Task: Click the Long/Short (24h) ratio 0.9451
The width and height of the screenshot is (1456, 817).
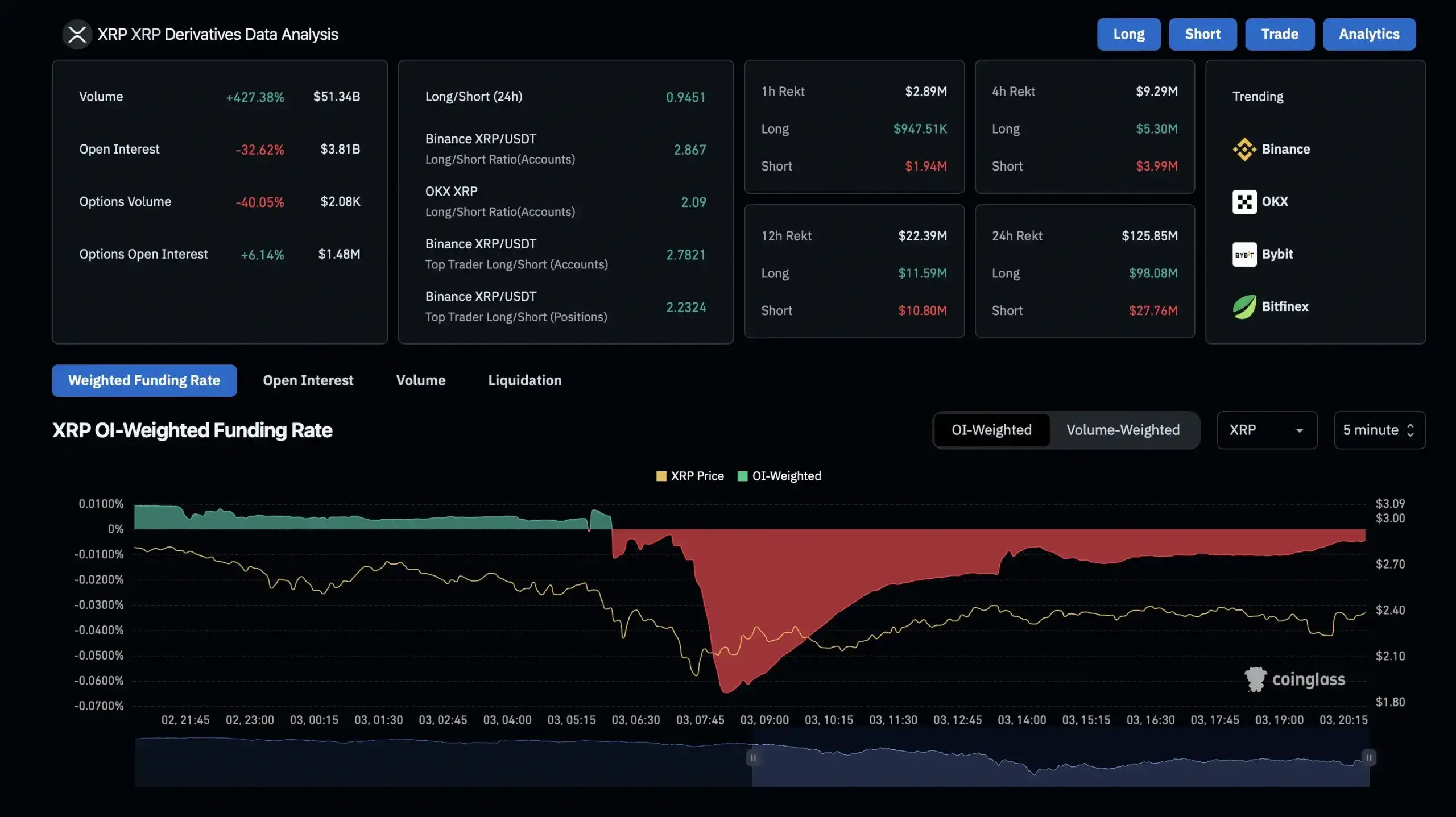Action: click(685, 97)
